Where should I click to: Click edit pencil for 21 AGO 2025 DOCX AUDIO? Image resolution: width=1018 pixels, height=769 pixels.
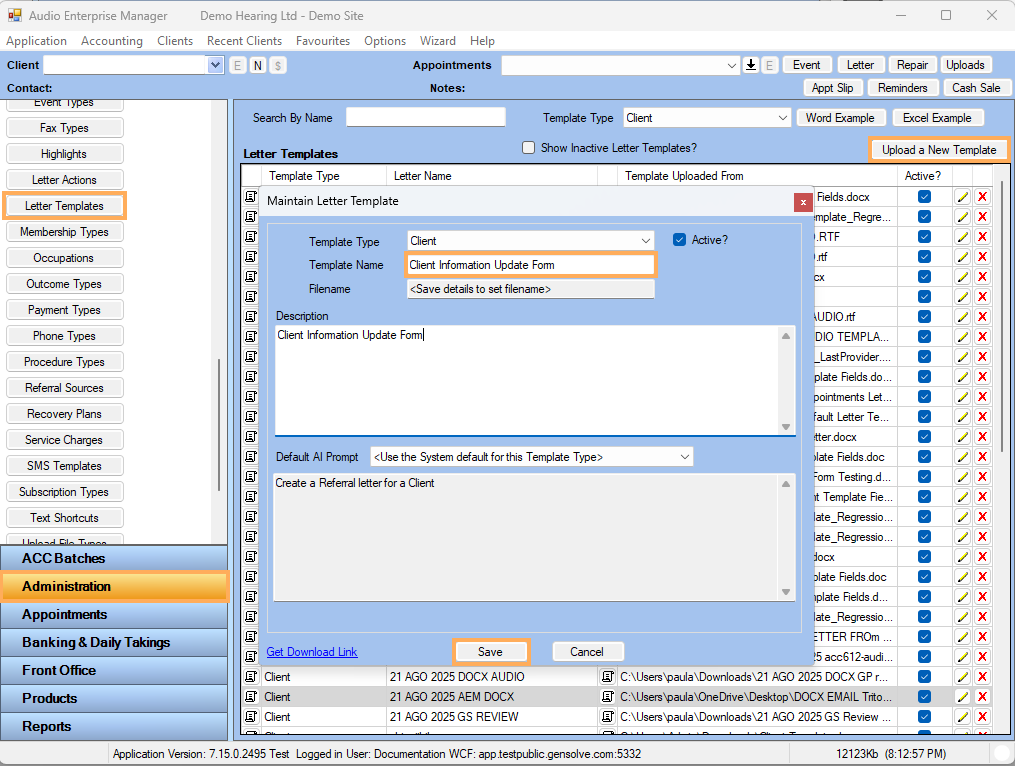pos(962,677)
